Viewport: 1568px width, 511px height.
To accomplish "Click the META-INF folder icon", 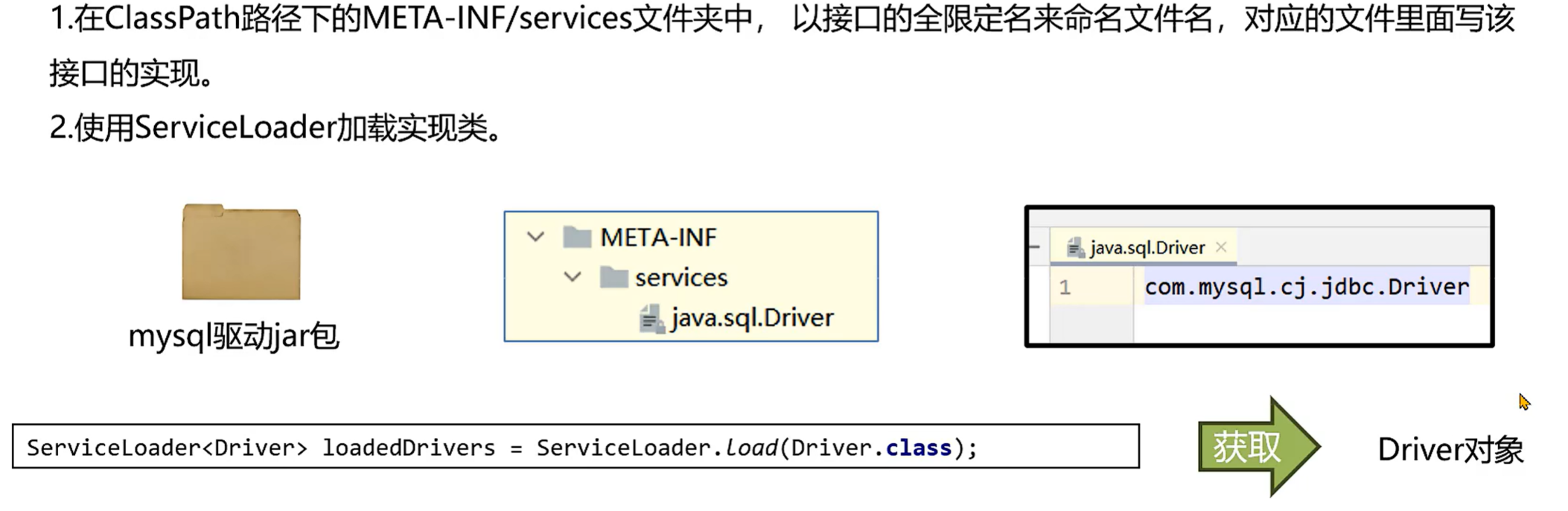I will [x=577, y=238].
